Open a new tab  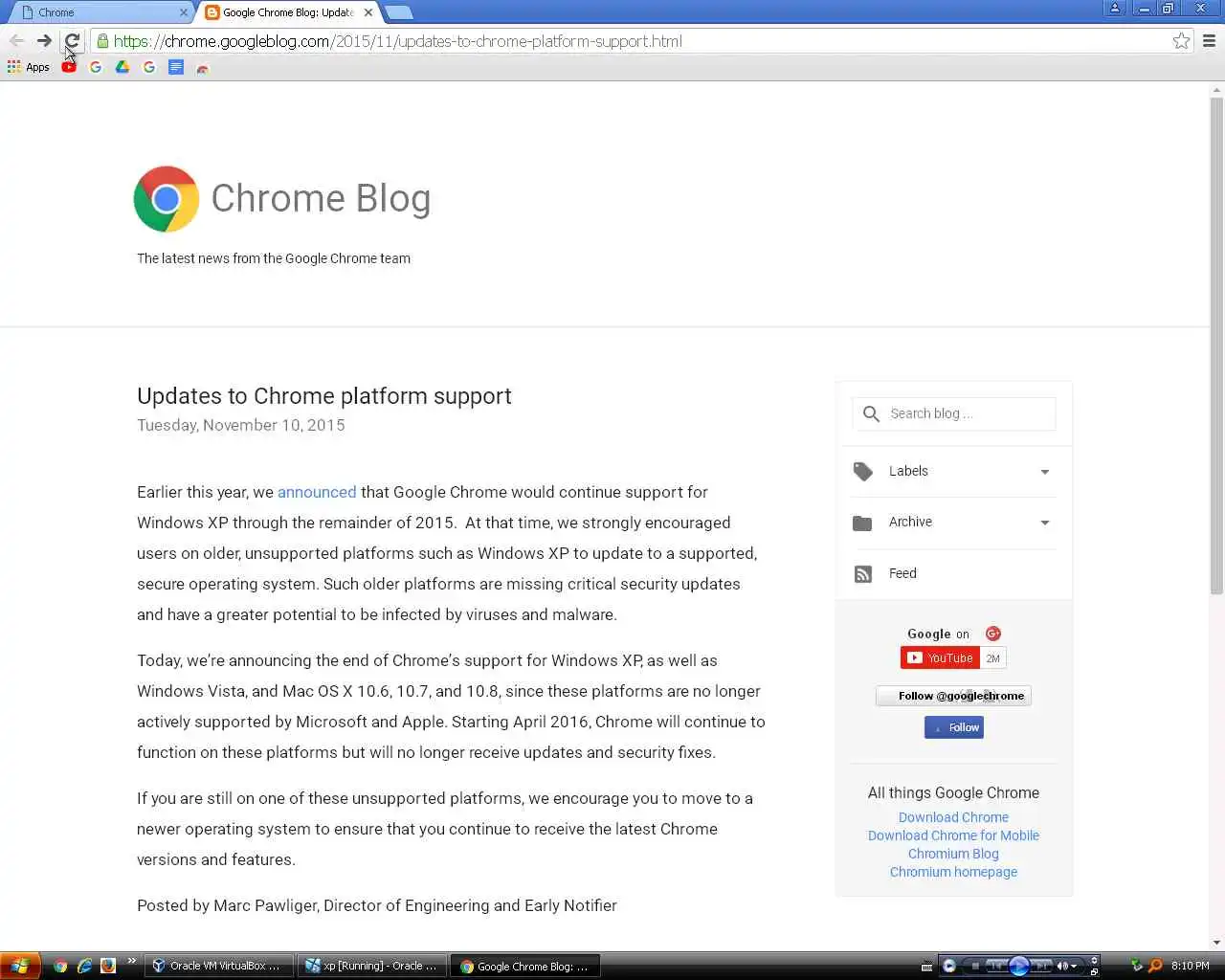[399, 12]
